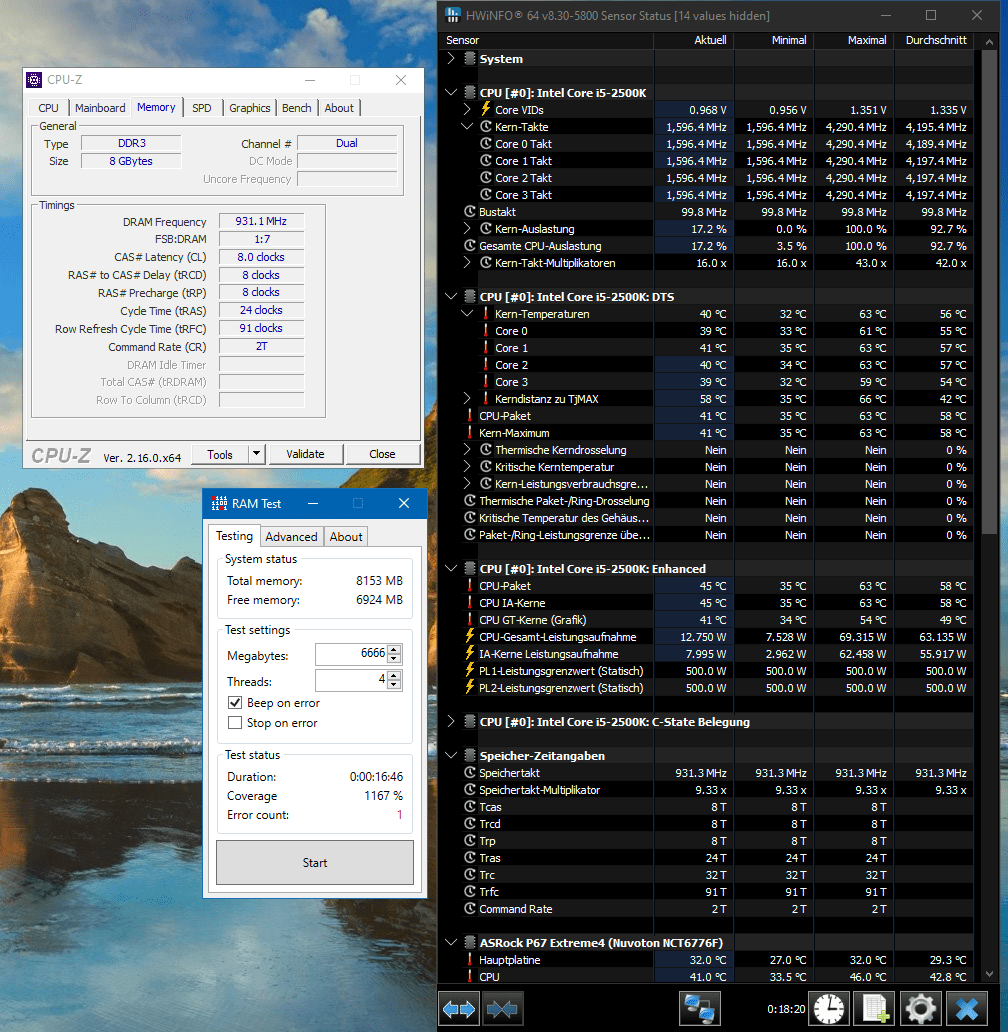Screen dimensions: 1008x1032
Task: Open HWiNFO settings gear icon
Action: pyautogui.click(x=920, y=1009)
